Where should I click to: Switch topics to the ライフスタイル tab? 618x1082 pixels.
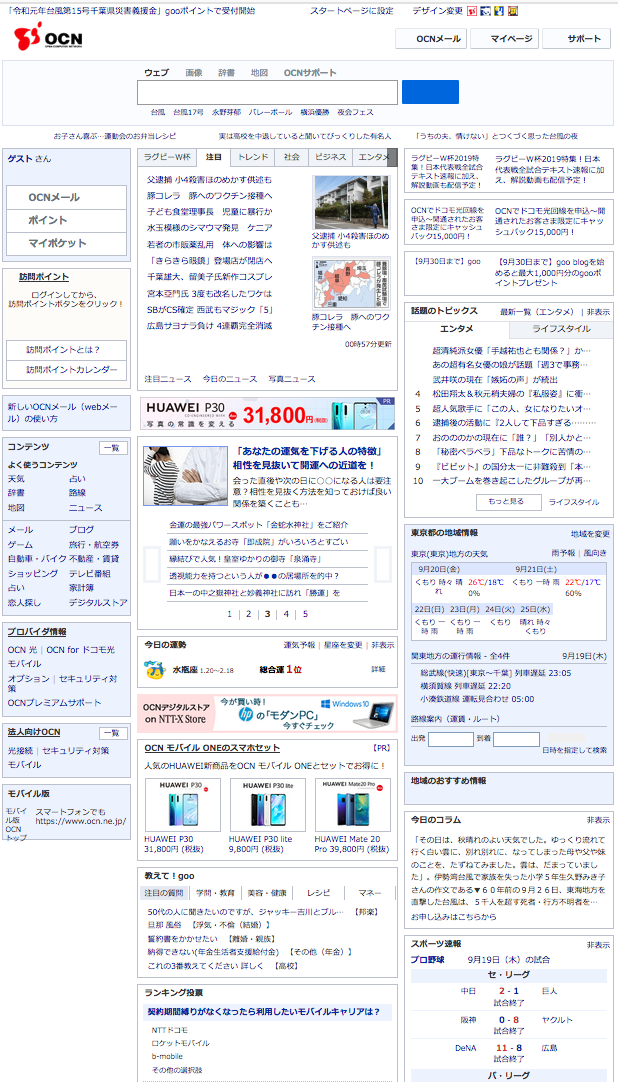[561, 329]
